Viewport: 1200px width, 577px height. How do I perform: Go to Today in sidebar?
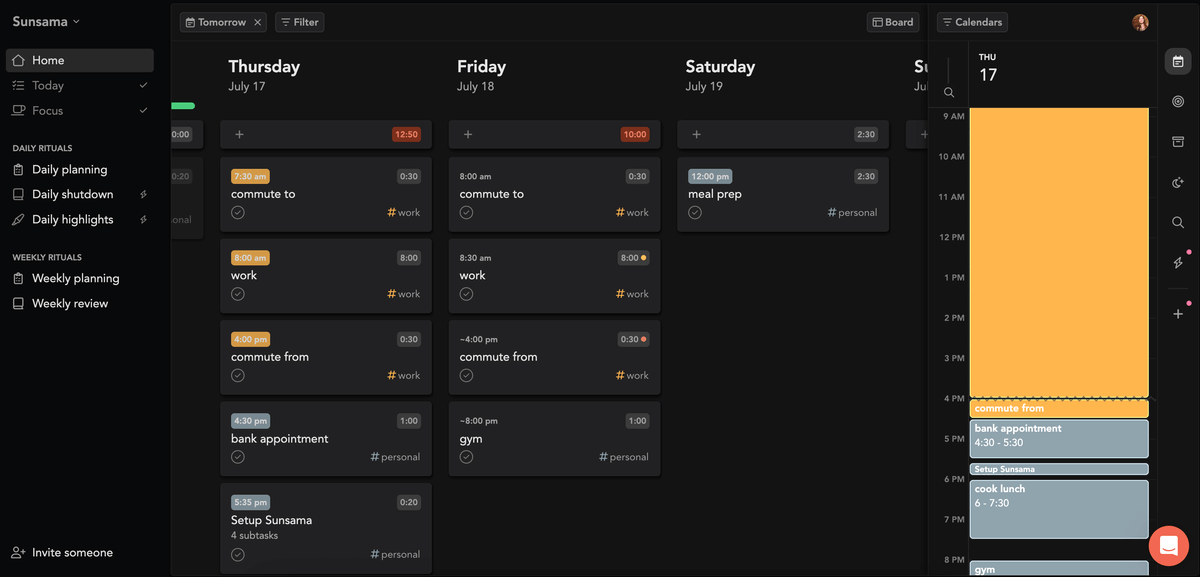point(48,86)
